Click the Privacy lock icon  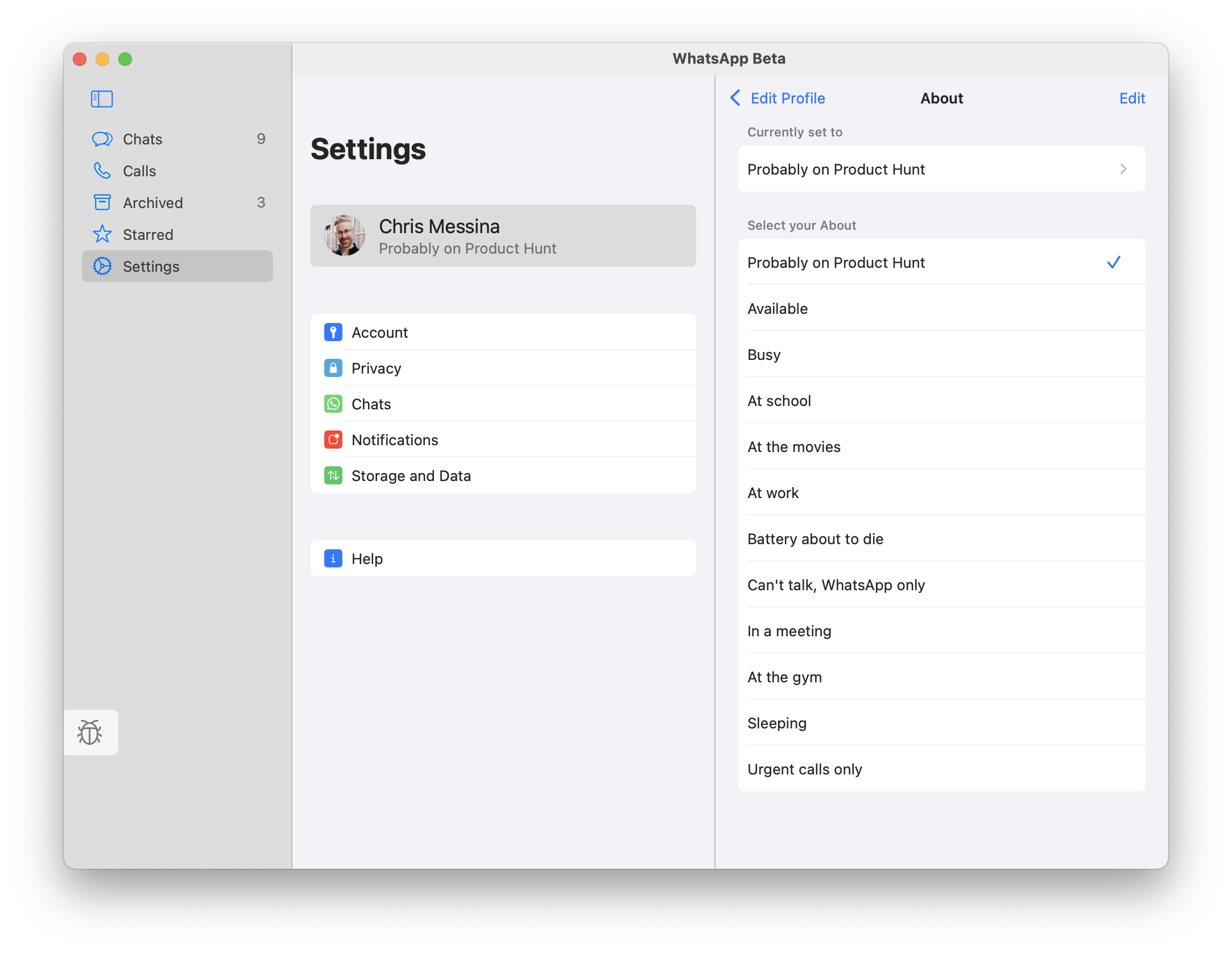(x=333, y=368)
